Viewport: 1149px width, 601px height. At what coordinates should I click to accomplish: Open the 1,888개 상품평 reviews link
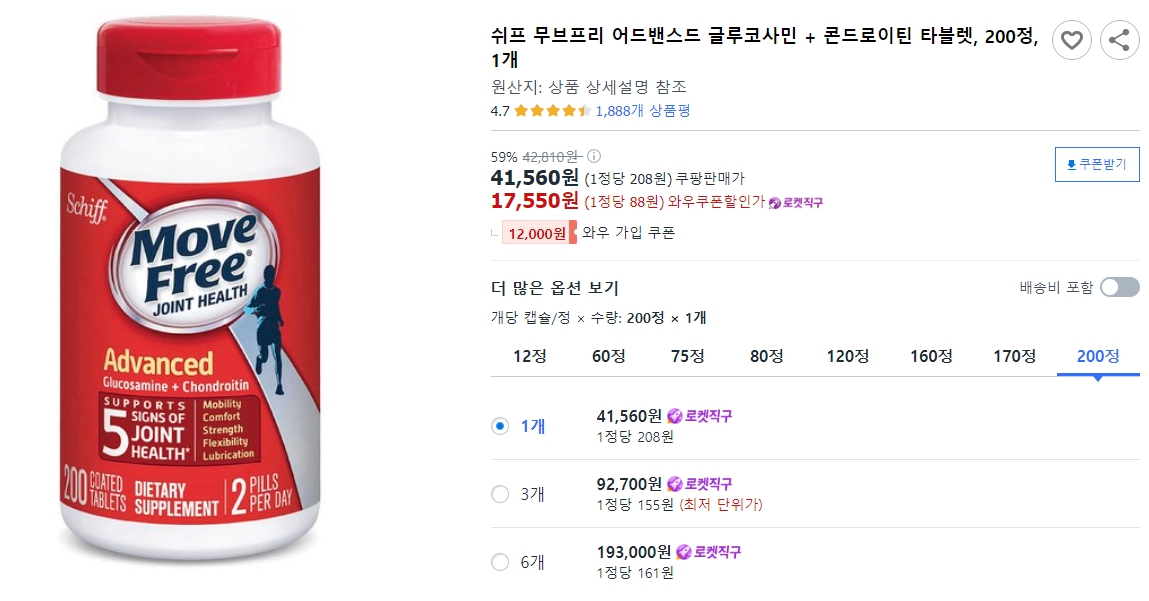644,112
